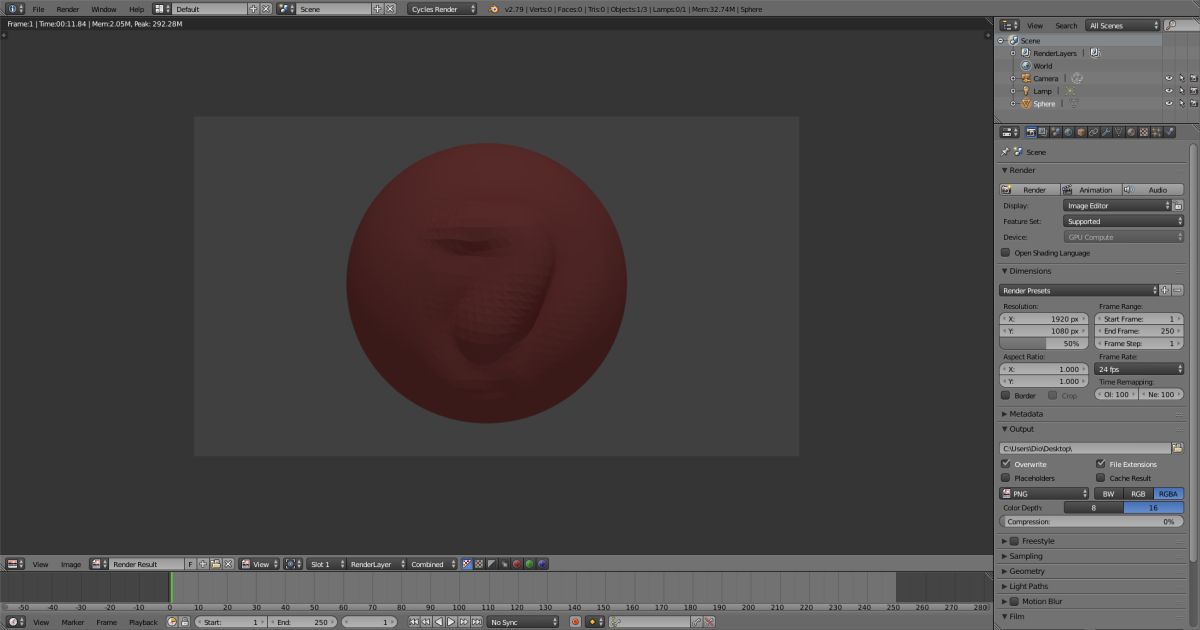Open the No Sync playback dropdown
The image size is (1200, 630).
click(x=524, y=622)
